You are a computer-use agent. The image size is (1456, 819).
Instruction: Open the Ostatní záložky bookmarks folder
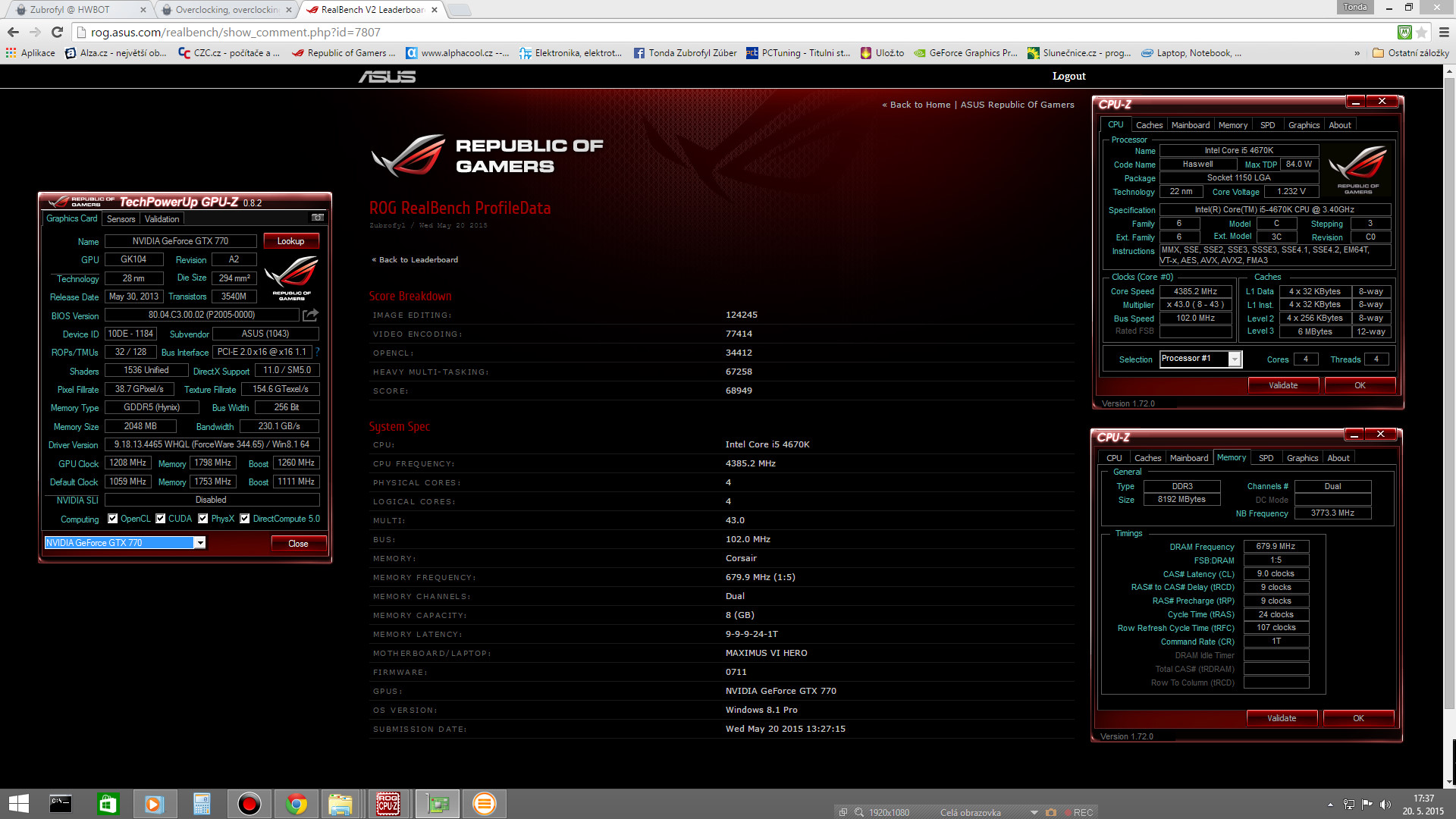[1410, 53]
